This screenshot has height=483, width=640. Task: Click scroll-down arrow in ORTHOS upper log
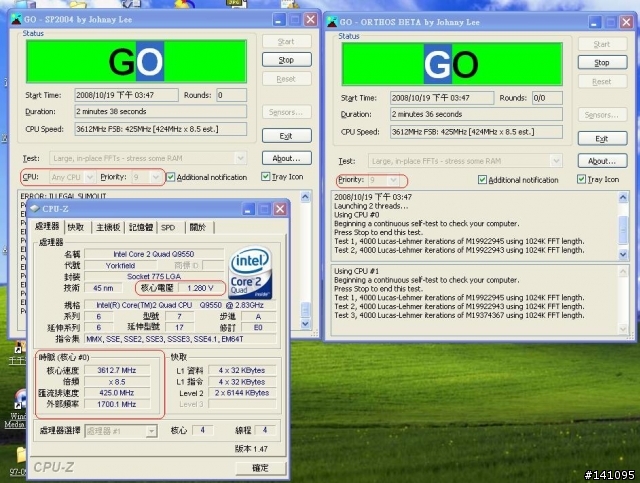623,254
